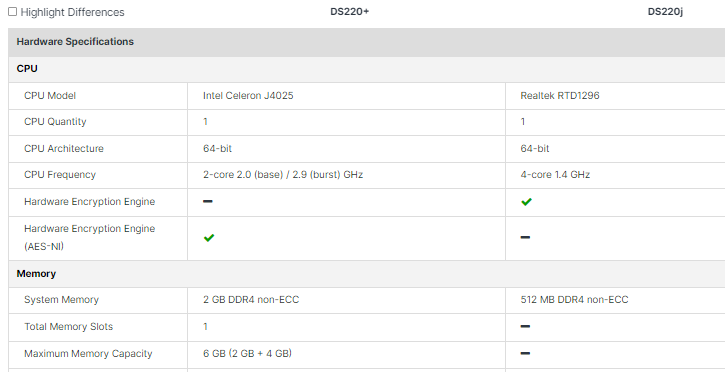This screenshot has width=725, height=372.
Task: Collapse the CPU subsection header
Action: [x=367, y=69]
